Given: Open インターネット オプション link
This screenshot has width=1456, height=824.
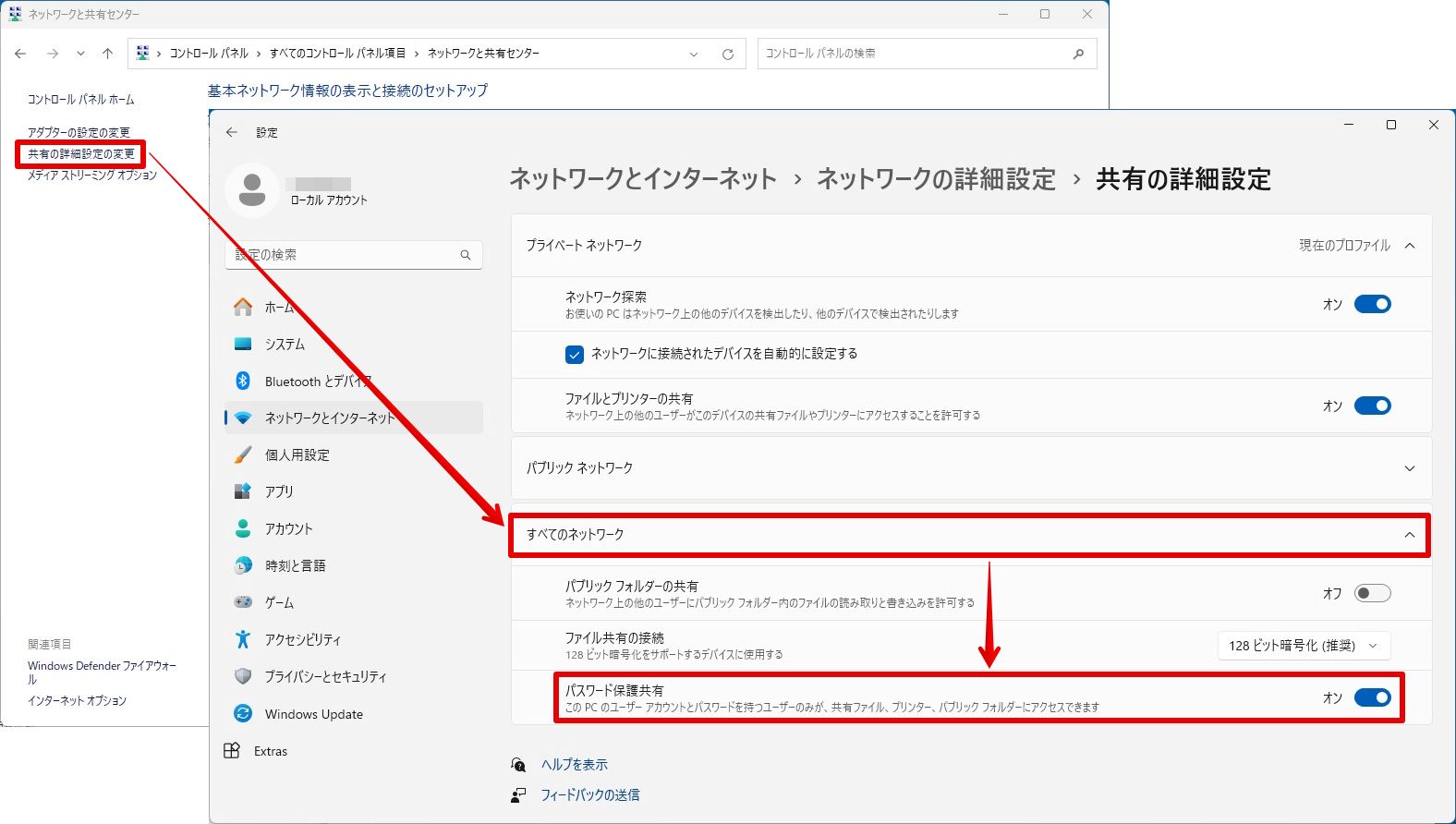Looking at the screenshot, I should [77, 701].
